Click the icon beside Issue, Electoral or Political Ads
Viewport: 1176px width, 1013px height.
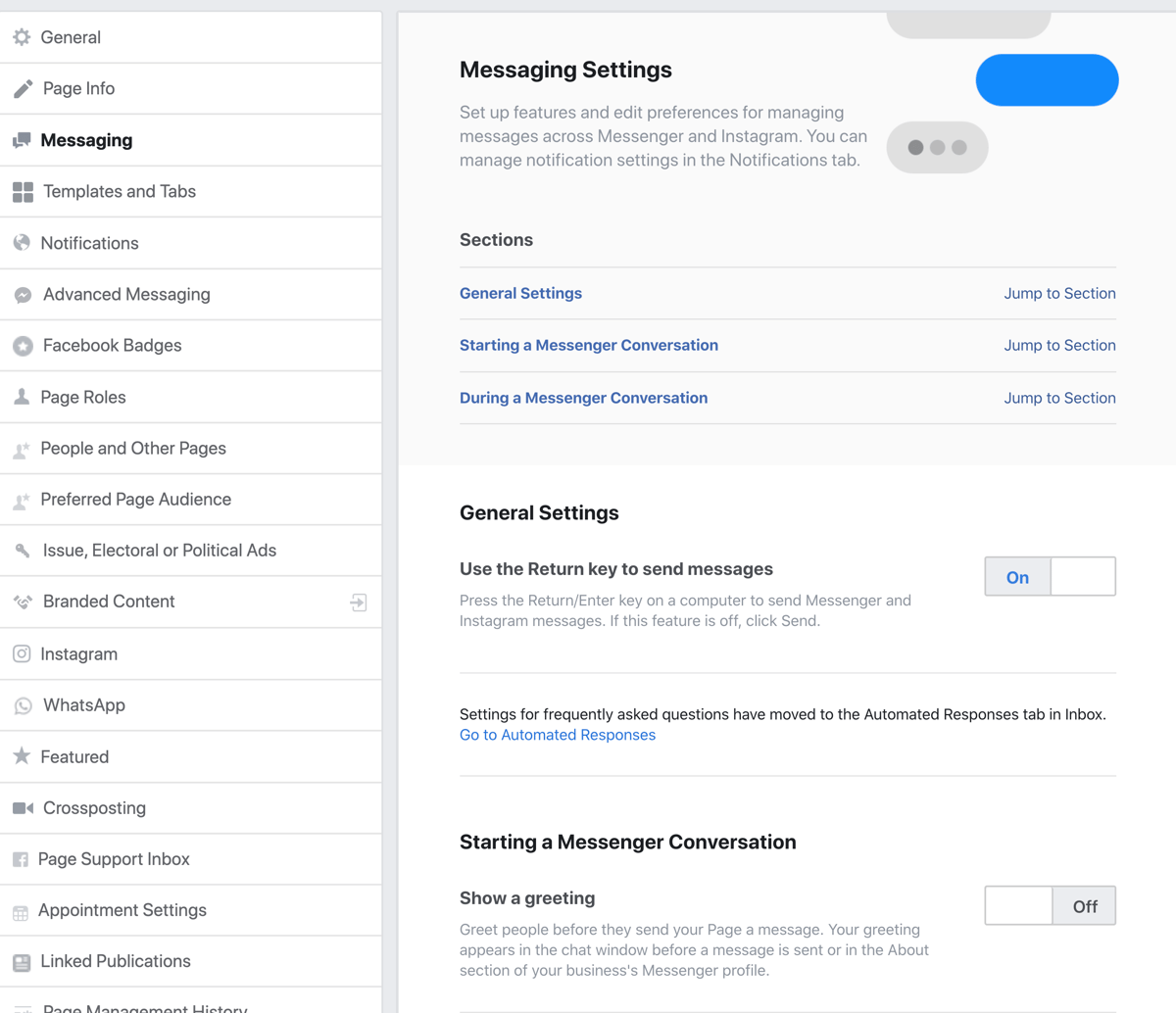(x=23, y=551)
